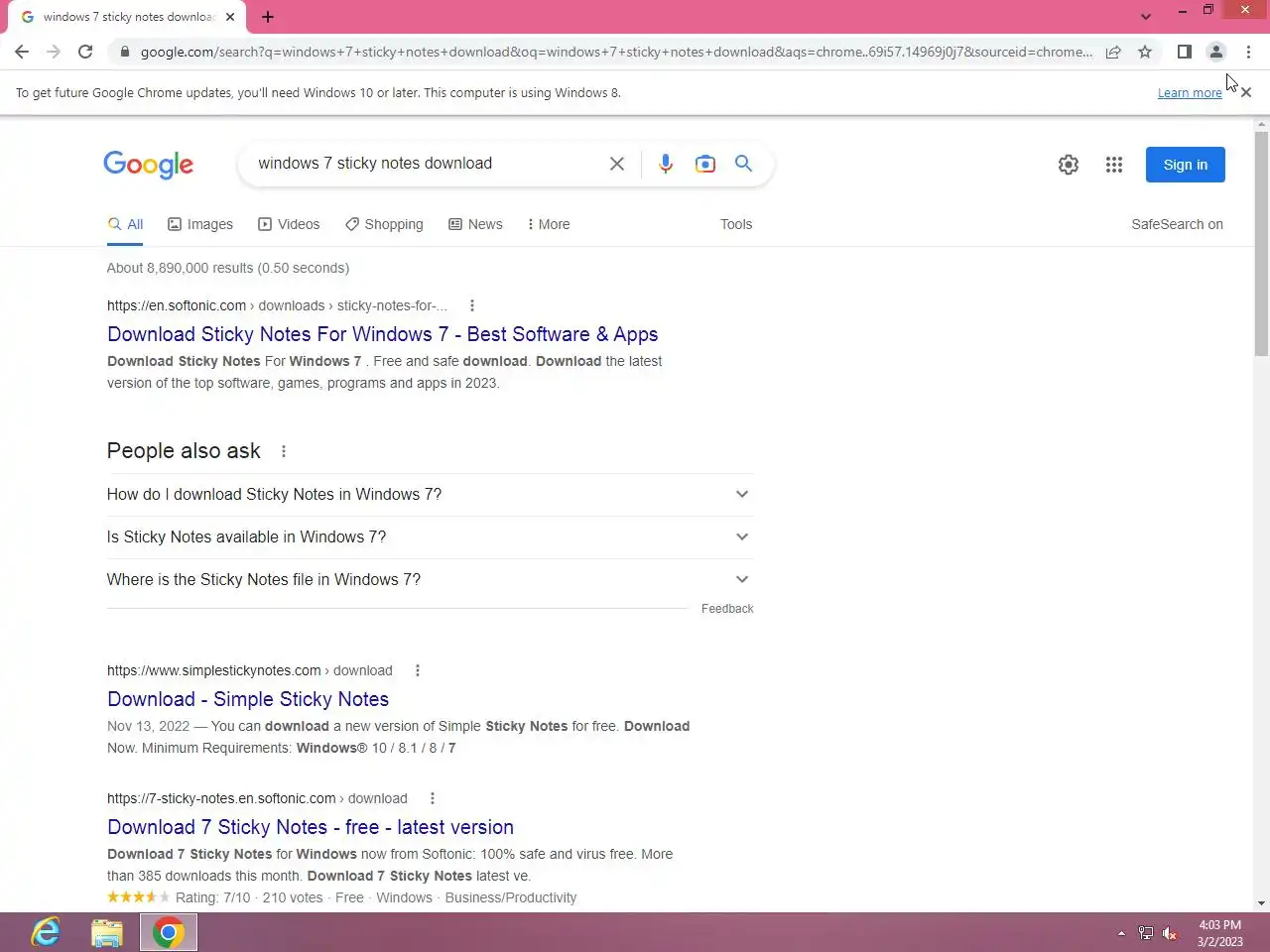1270x952 pixels.
Task: Open Chrome's three-dot menu
Action: click(1248, 52)
